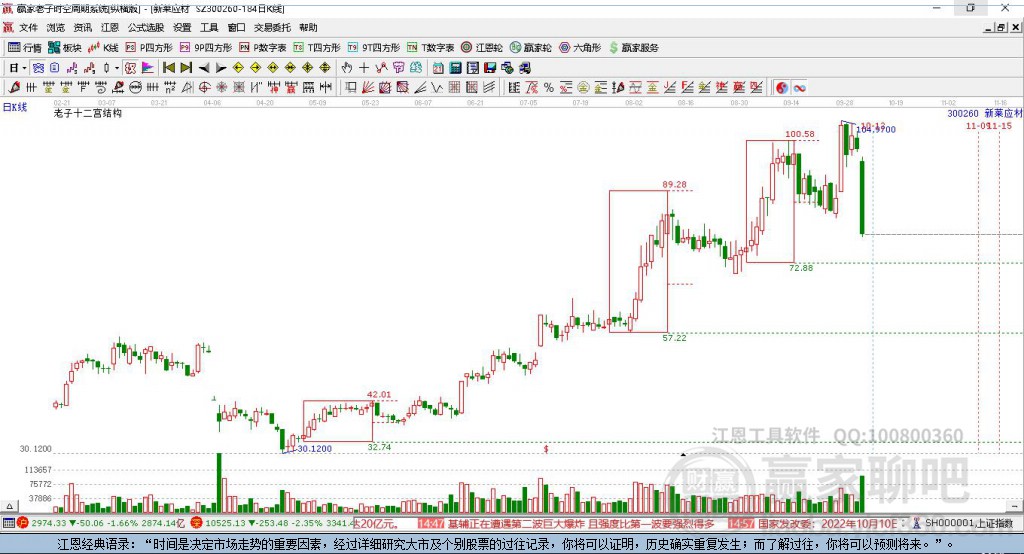The image size is (1024, 554).
Task: Click scroll up arrow beside volume pane
Action: pyautogui.click(x=9, y=506)
